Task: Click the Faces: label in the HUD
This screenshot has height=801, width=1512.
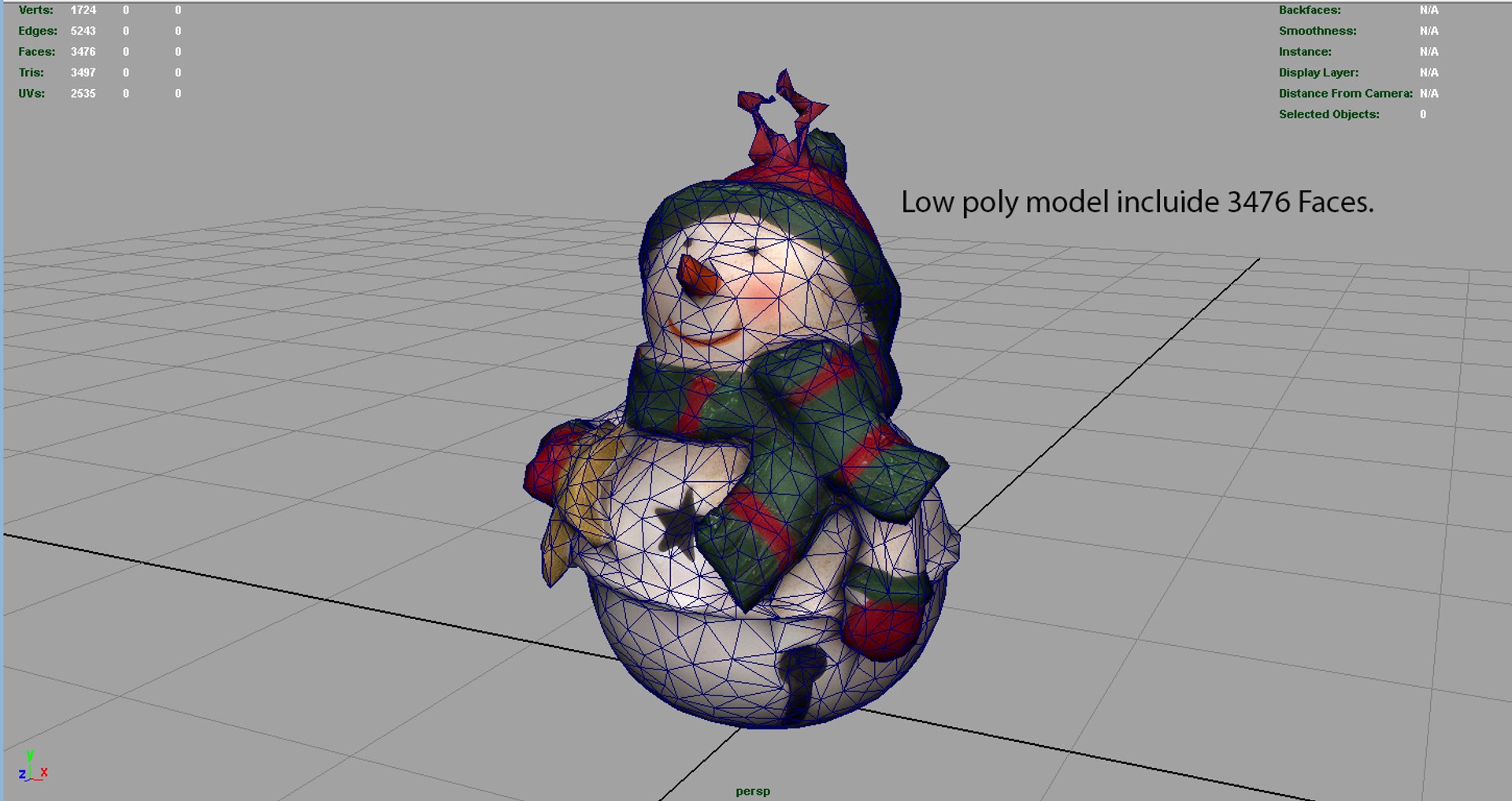Action: click(37, 52)
